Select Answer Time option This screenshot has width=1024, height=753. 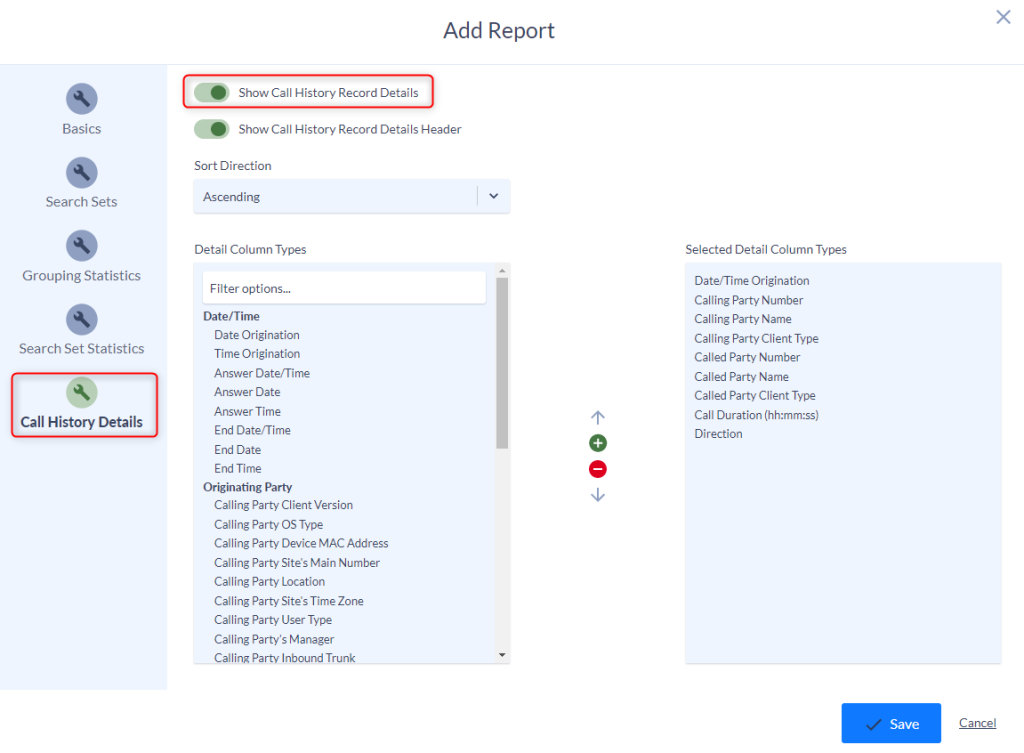(x=248, y=411)
